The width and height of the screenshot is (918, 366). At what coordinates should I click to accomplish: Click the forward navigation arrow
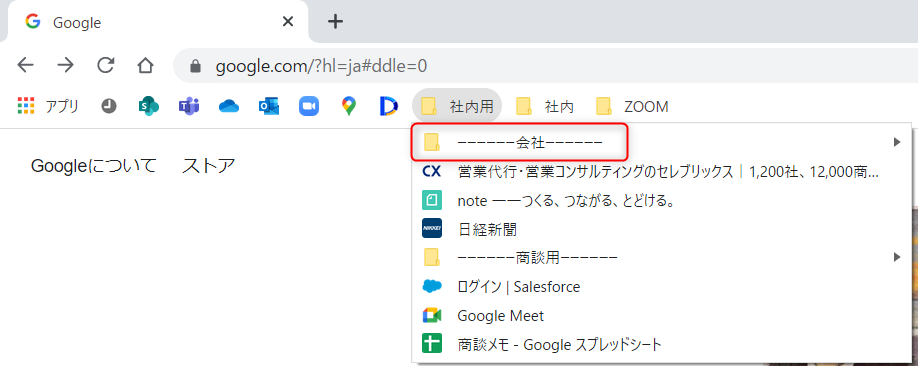[66, 66]
